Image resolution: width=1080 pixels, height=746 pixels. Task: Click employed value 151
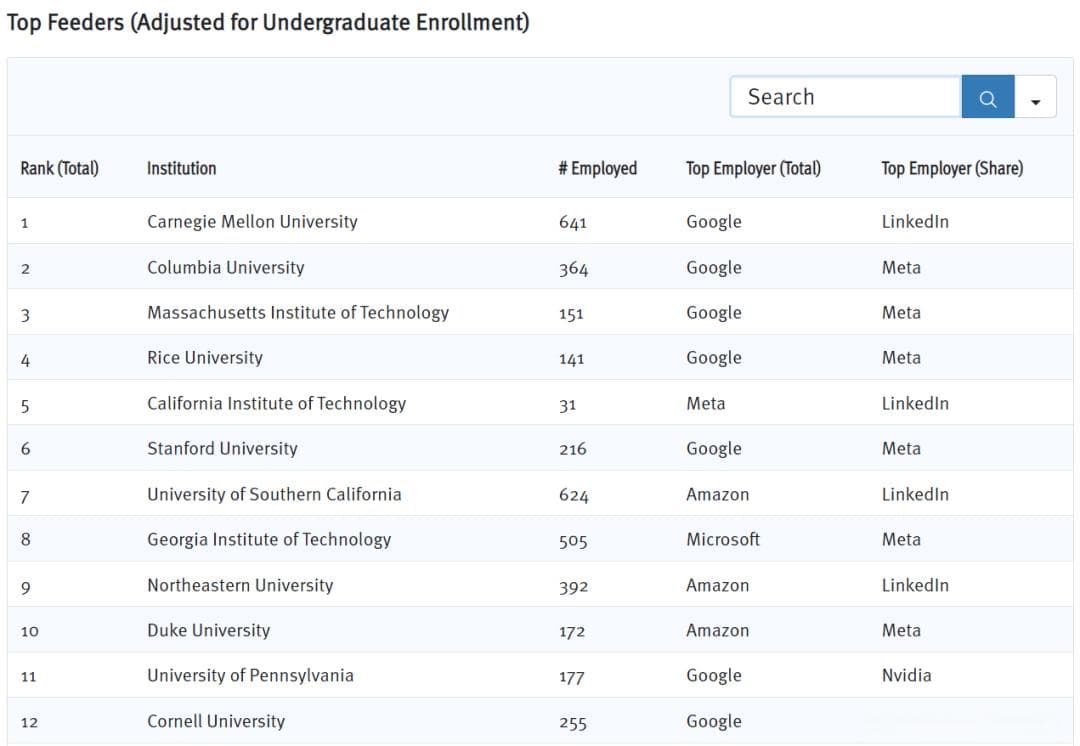(x=571, y=313)
